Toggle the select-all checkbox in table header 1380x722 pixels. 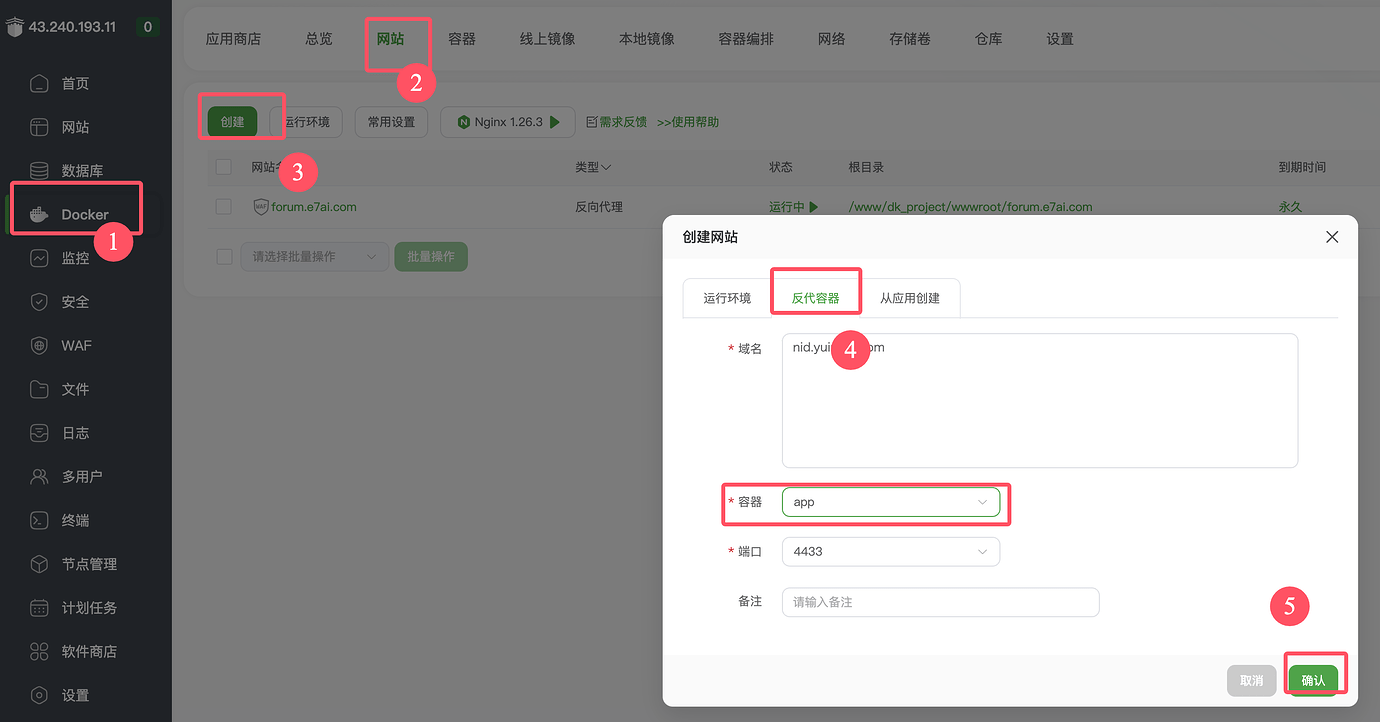coord(224,167)
